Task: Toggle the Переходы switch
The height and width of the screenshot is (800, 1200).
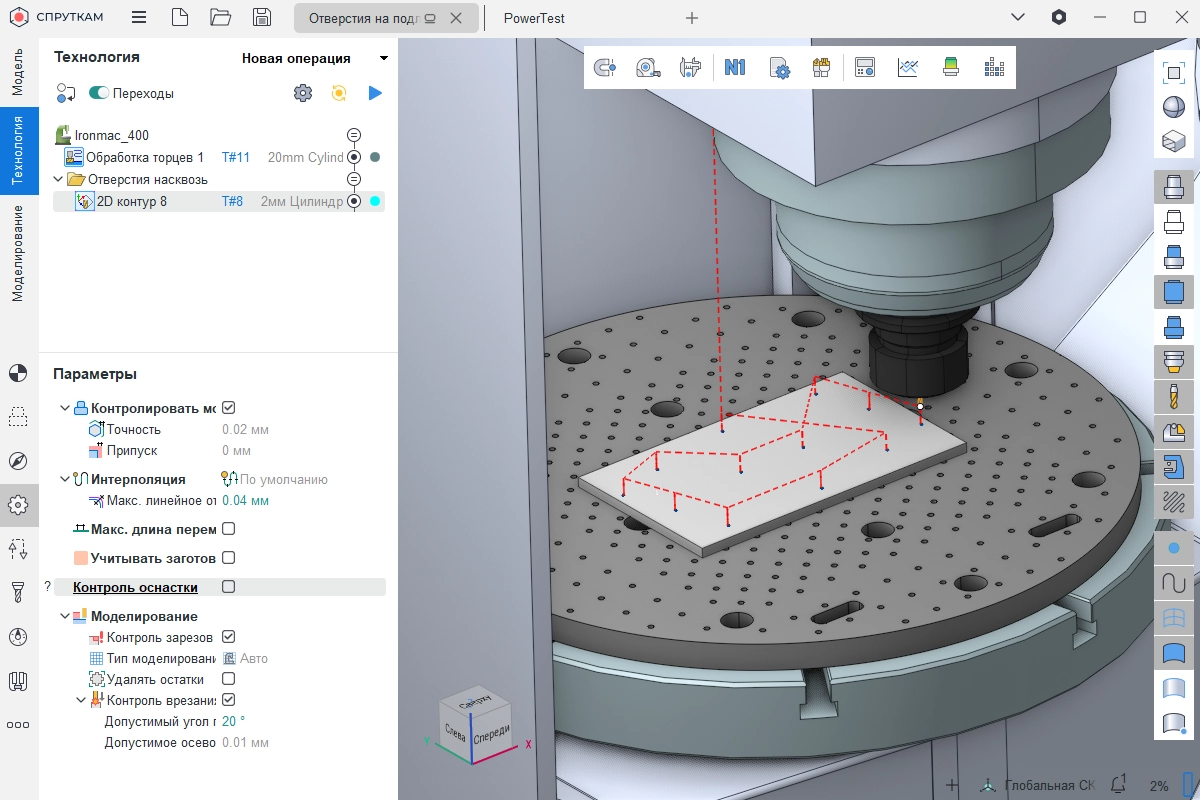Action: coord(99,93)
